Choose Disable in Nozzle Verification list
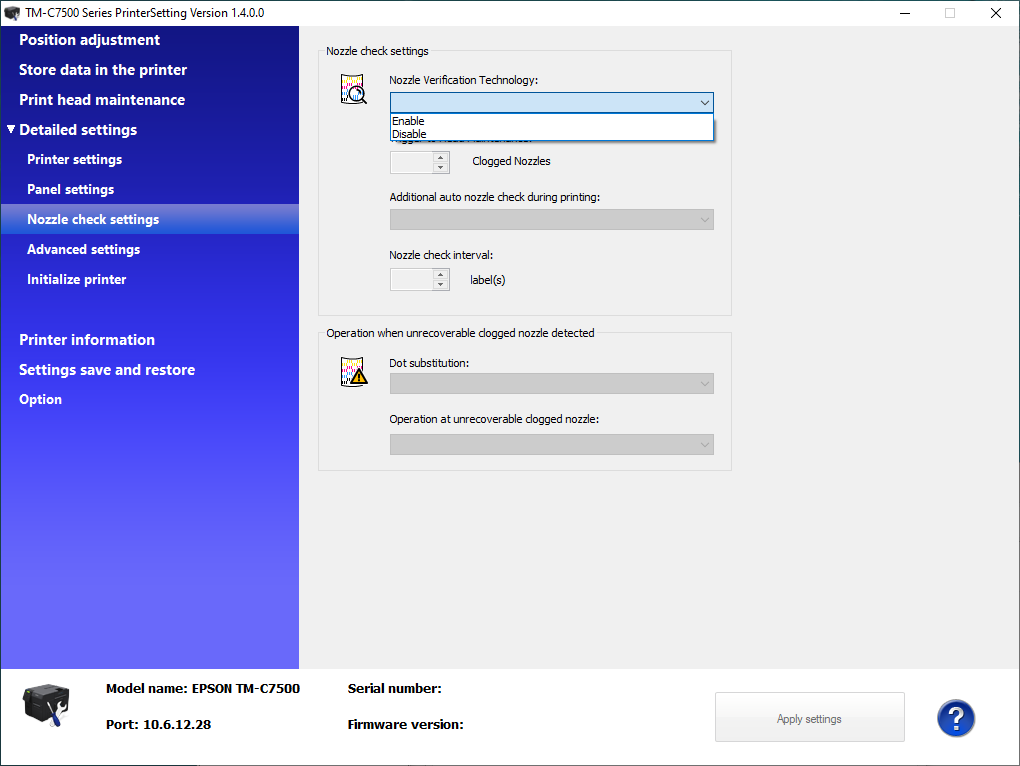 (x=409, y=134)
